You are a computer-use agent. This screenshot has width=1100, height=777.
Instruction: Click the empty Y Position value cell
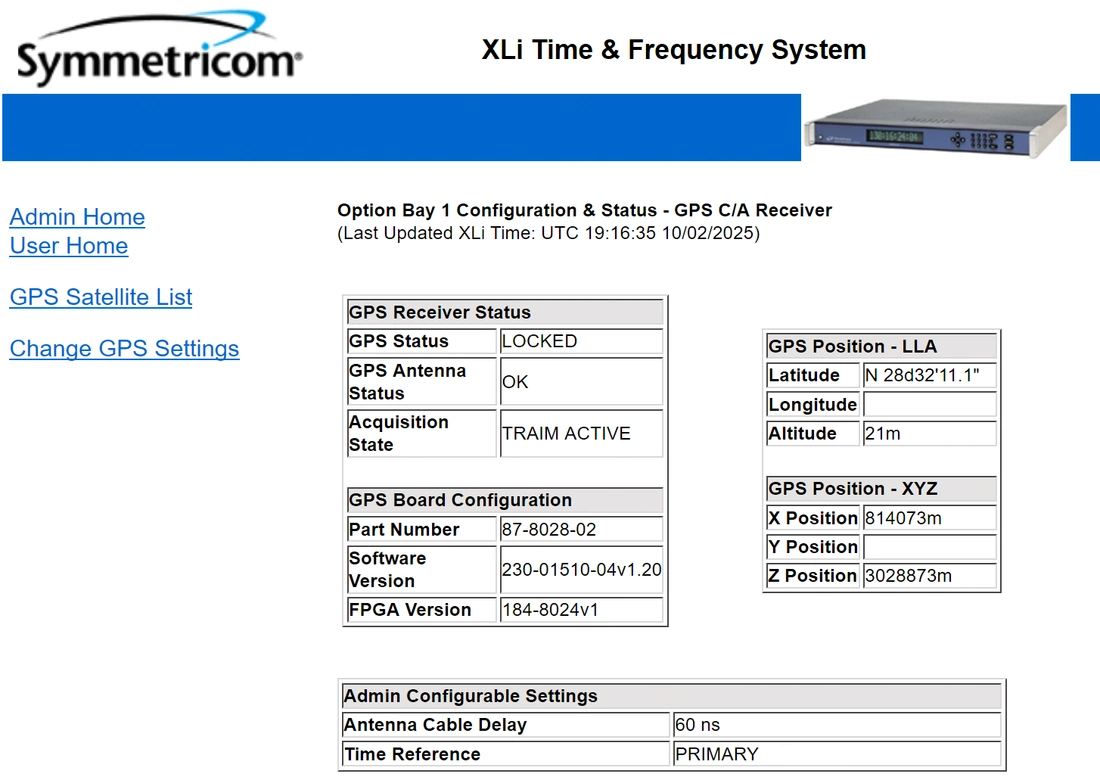(929, 547)
